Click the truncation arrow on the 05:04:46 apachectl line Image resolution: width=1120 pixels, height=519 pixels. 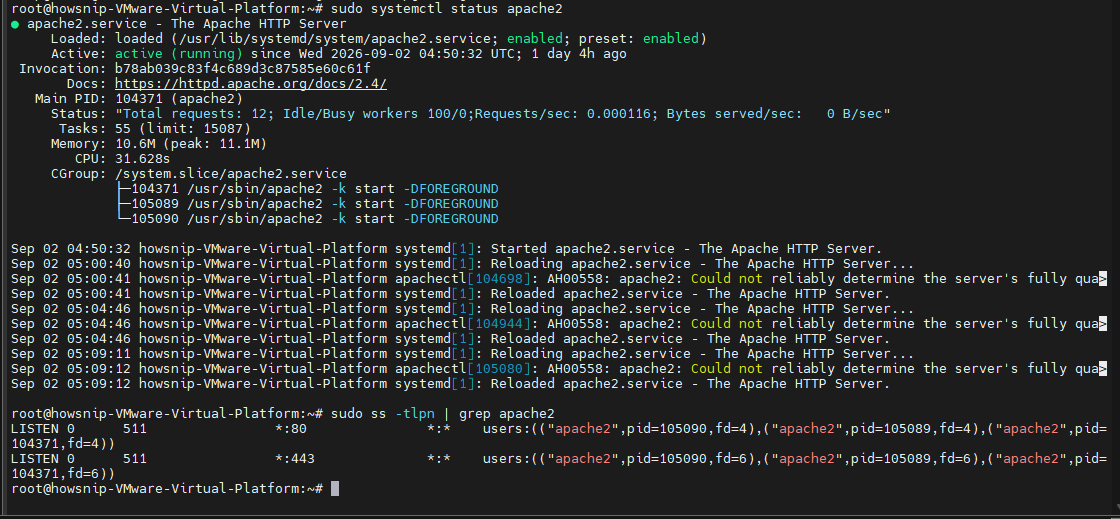1103,323
